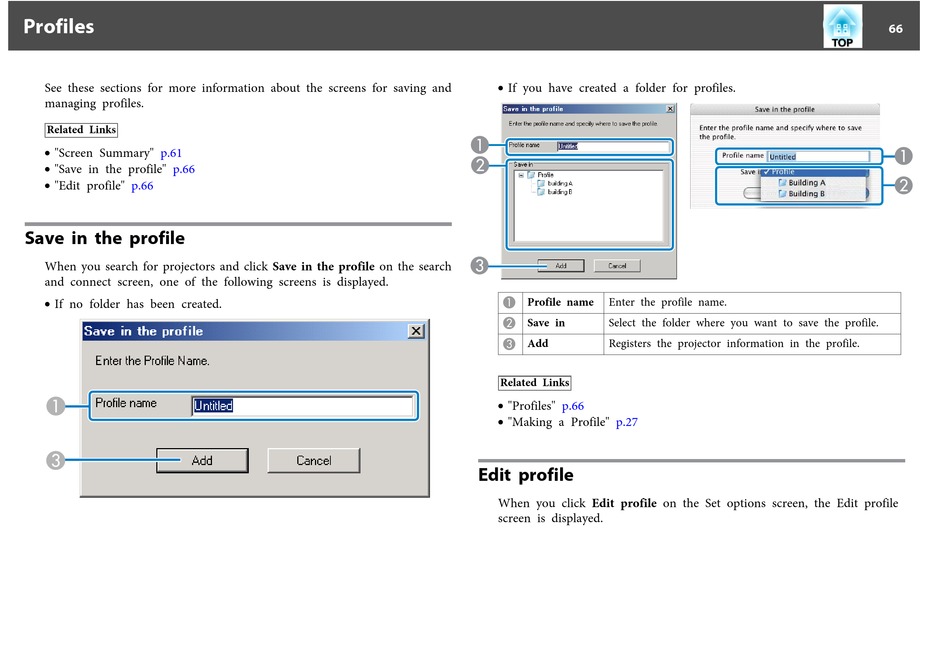Click the "Edit profile" section heading
The width and height of the screenshot is (950, 660).
(526, 475)
